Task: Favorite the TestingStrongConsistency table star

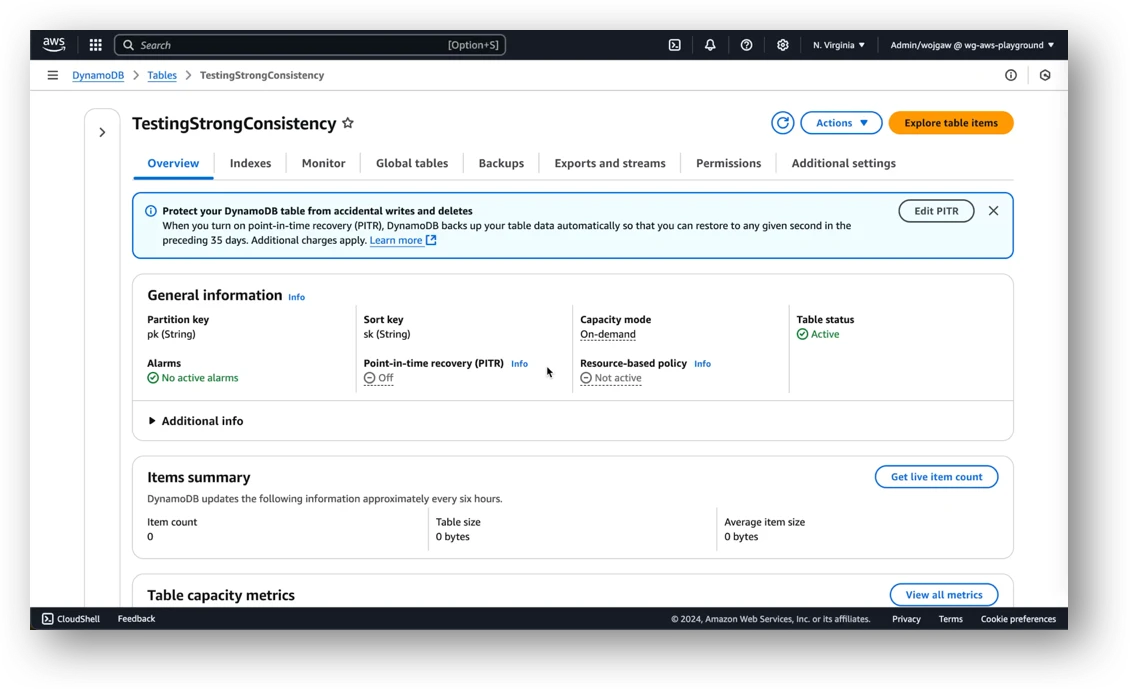Action: pyautogui.click(x=348, y=123)
